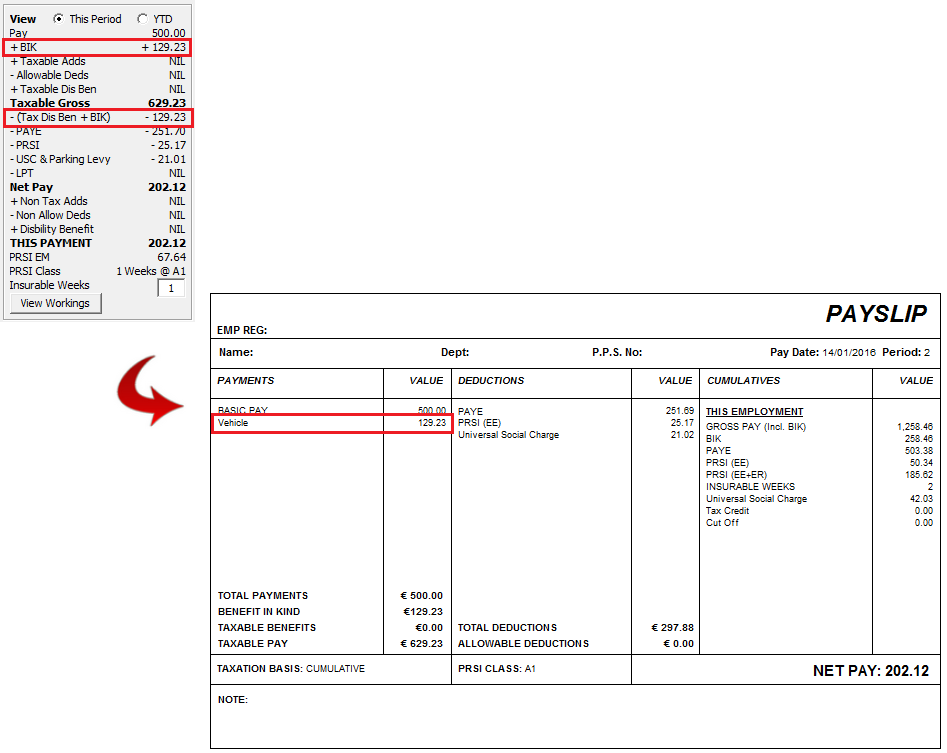Click the CUMULATIVES column header
947x753 pixels.
(743, 381)
